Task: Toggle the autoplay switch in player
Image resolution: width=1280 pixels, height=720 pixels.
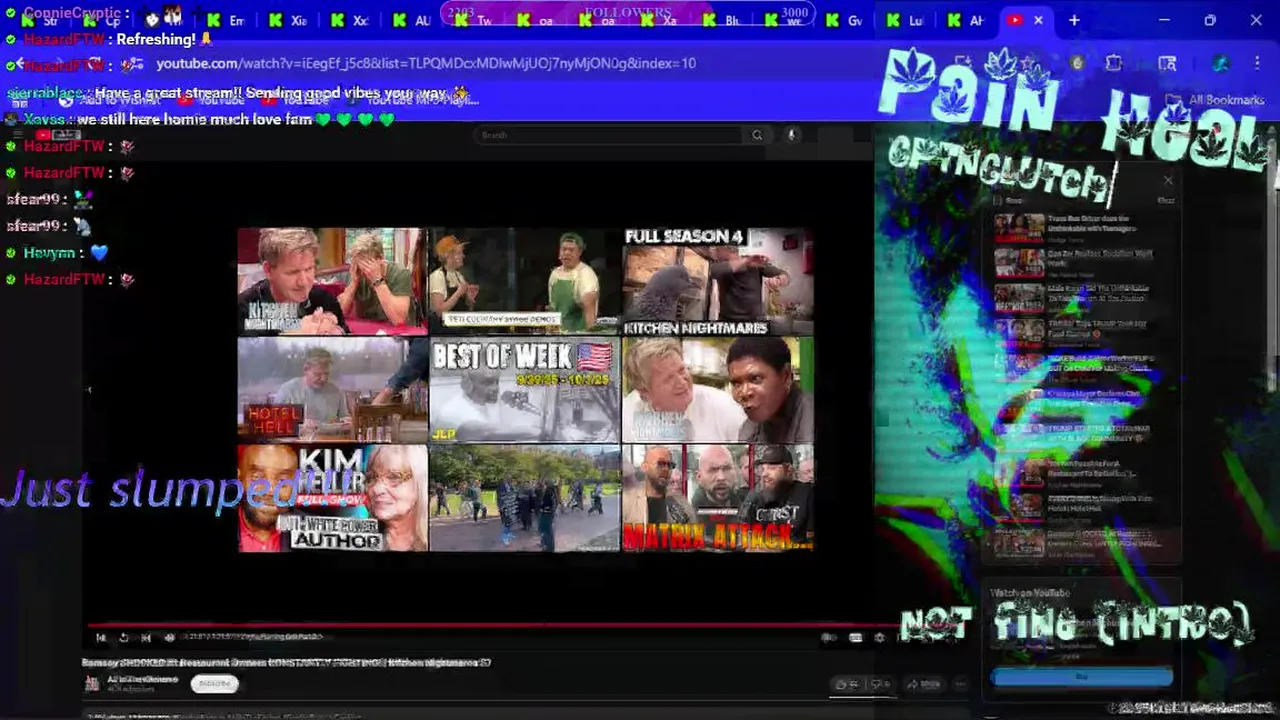Action: 829,637
